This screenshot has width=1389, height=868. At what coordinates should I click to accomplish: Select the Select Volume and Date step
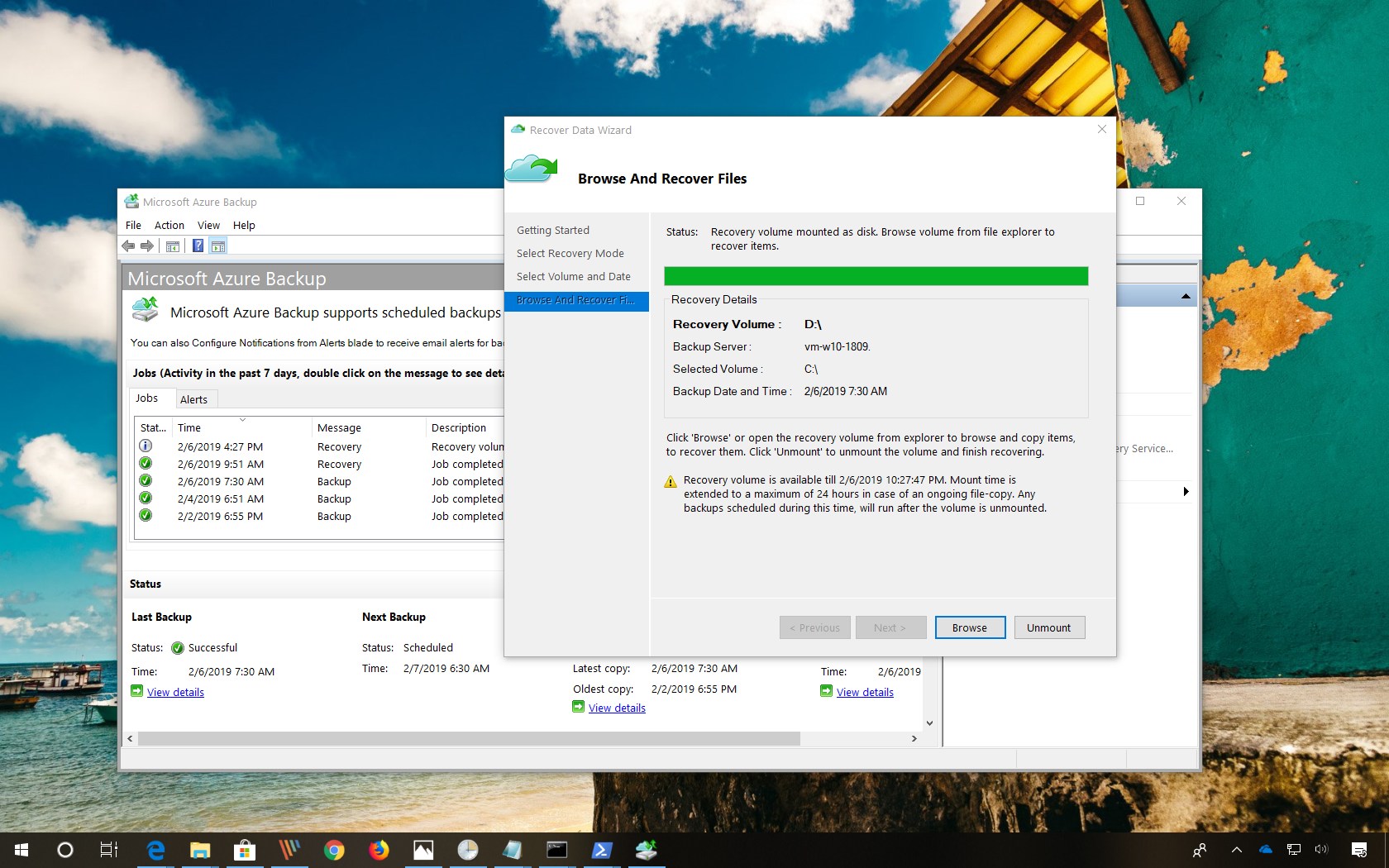point(574,276)
